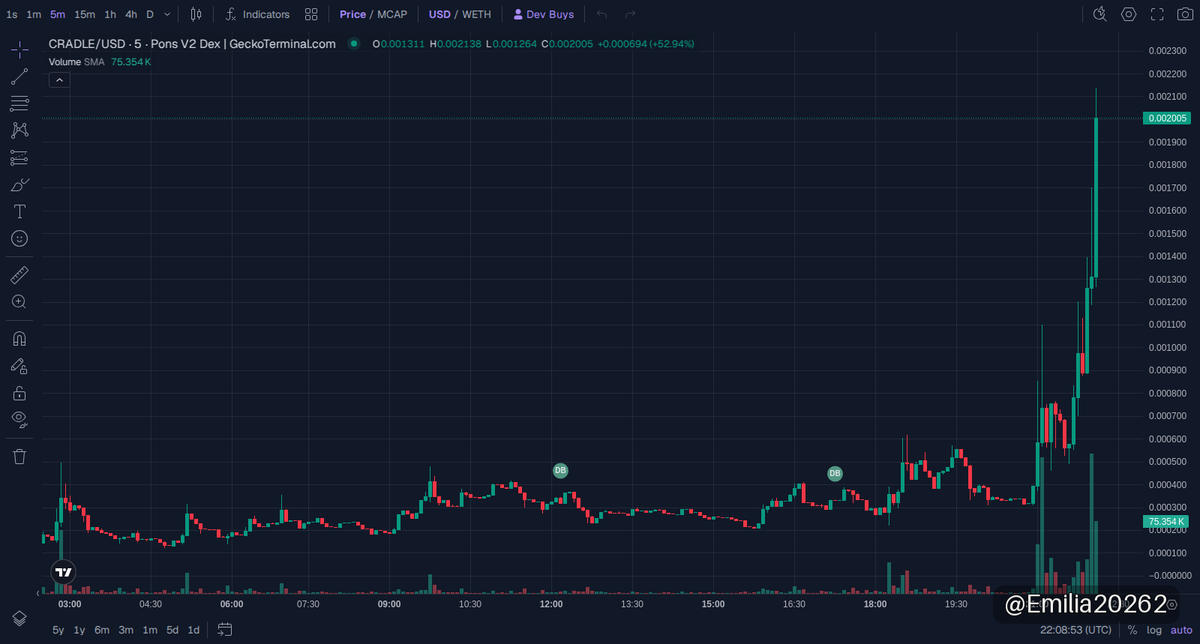
Task: Toggle lock all drawing tools
Action: 19,393
